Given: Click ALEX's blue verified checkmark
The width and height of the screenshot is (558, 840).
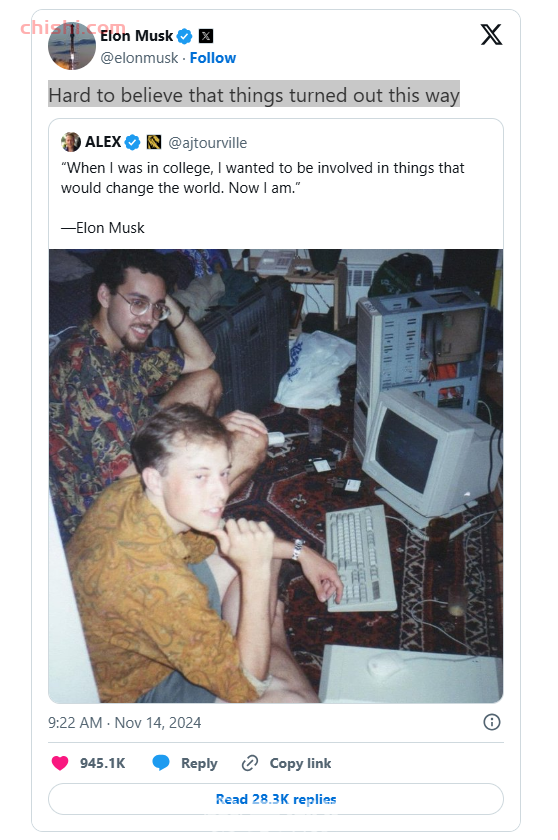Looking at the screenshot, I should point(133,142).
